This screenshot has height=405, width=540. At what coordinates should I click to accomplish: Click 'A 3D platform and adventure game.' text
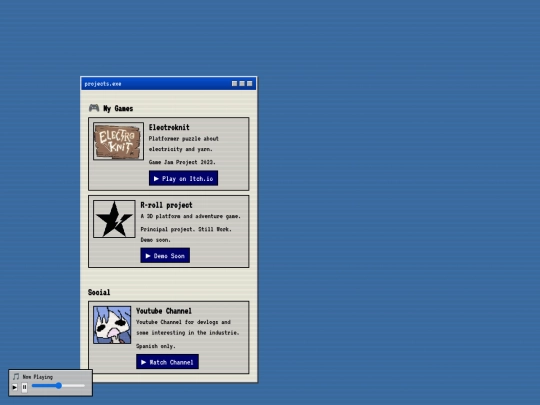coord(190,216)
